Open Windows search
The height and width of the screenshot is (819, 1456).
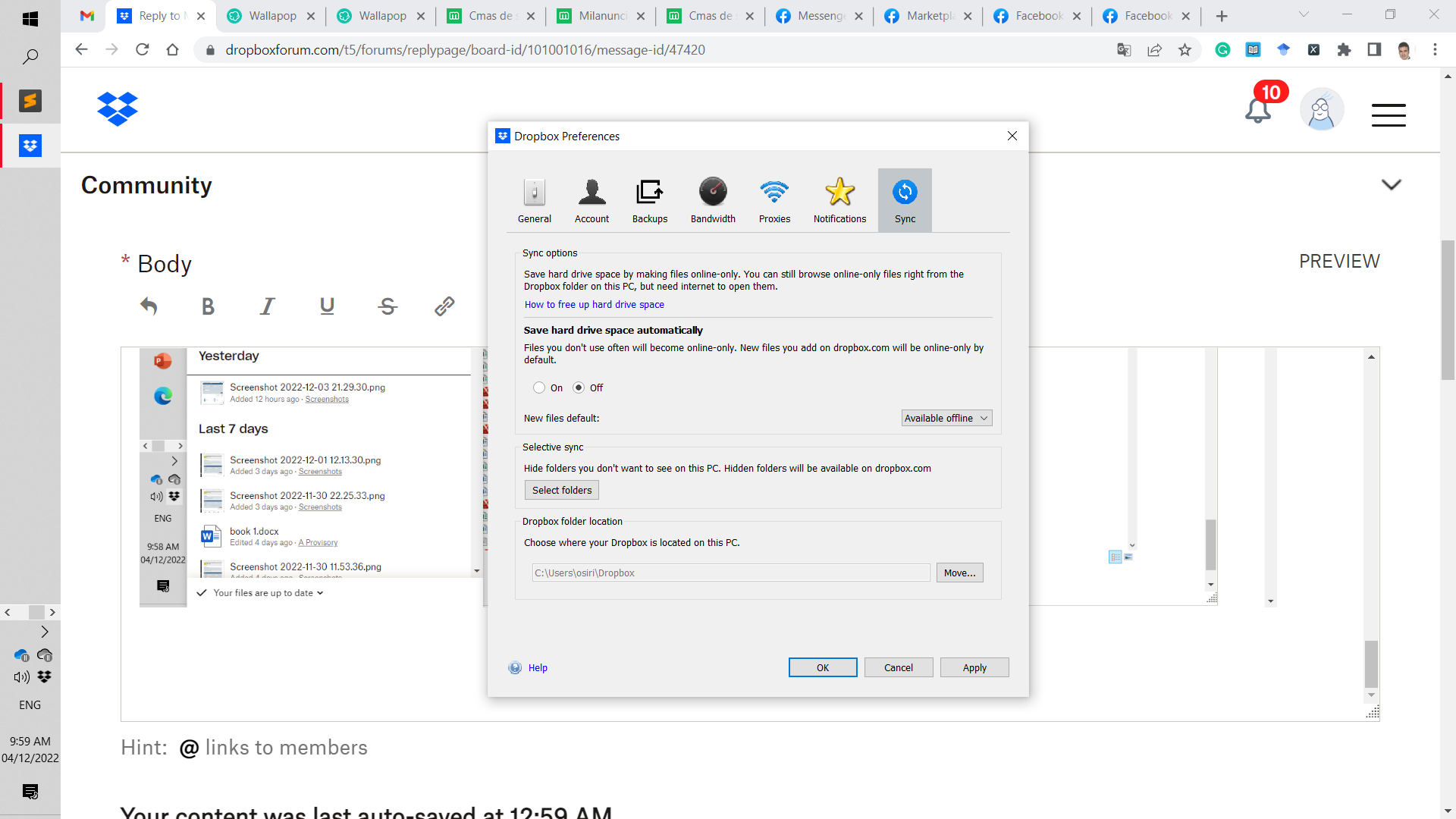[30, 56]
